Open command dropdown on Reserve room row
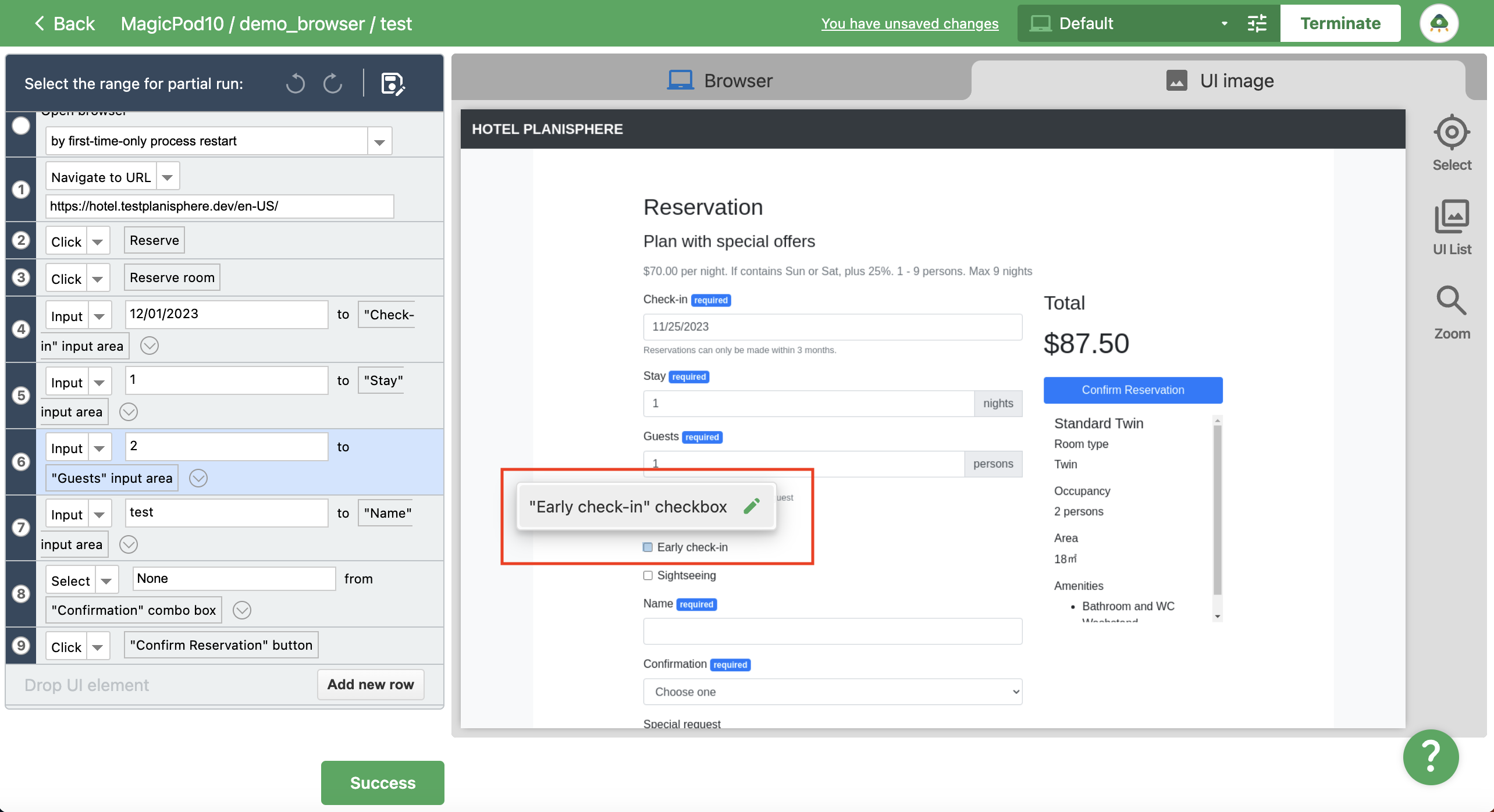The image size is (1494, 812). [98, 278]
